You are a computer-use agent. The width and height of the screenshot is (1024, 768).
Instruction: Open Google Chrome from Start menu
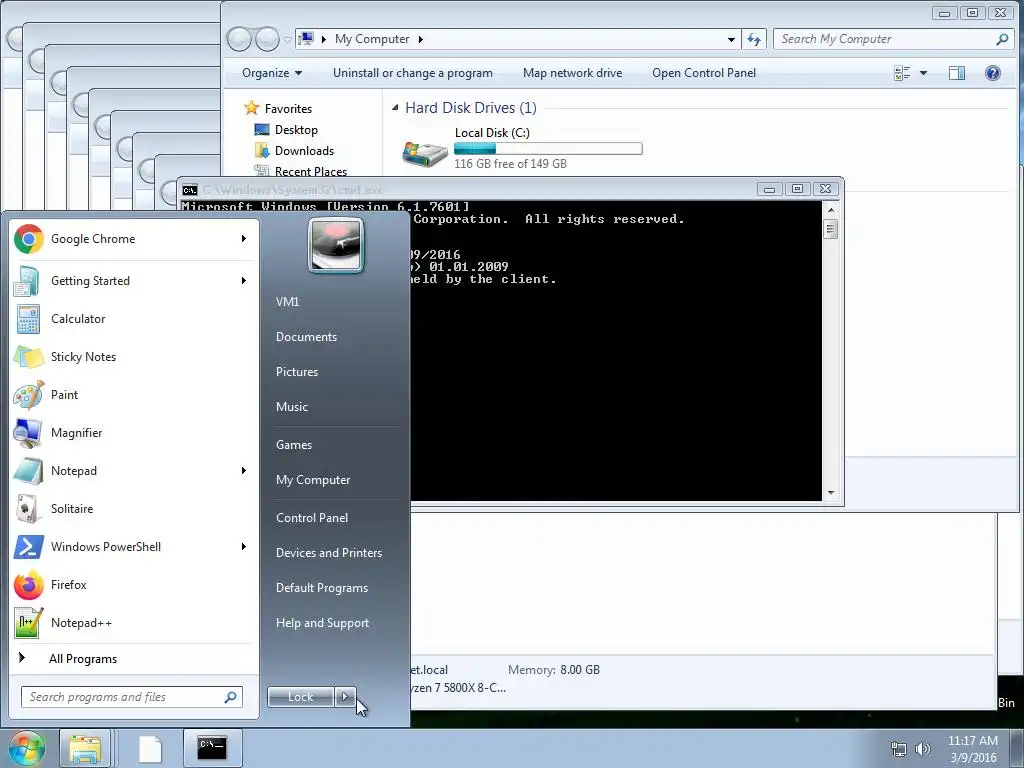click(131, 239)
